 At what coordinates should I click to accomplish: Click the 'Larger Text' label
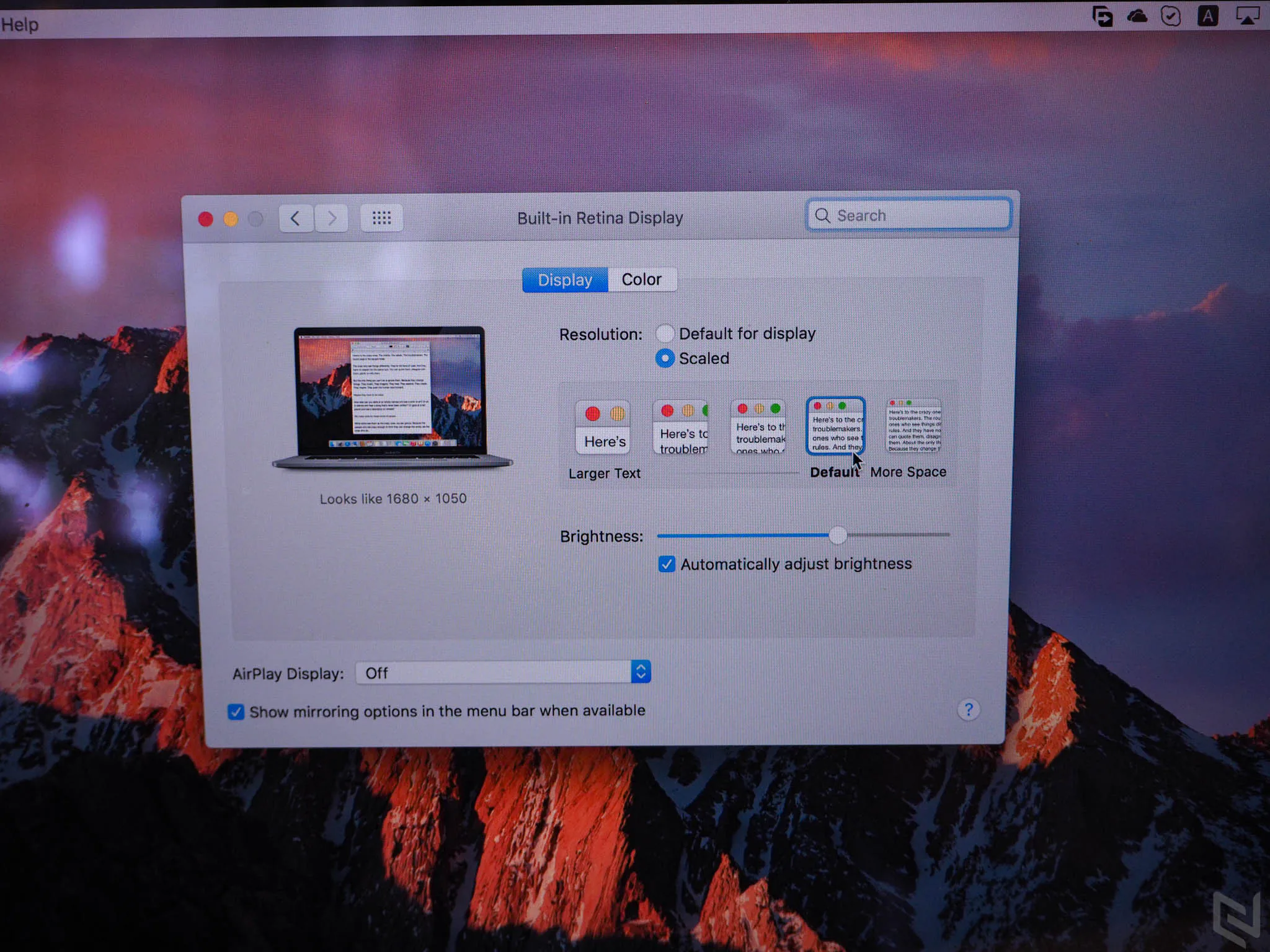click(x=605, y=474)
